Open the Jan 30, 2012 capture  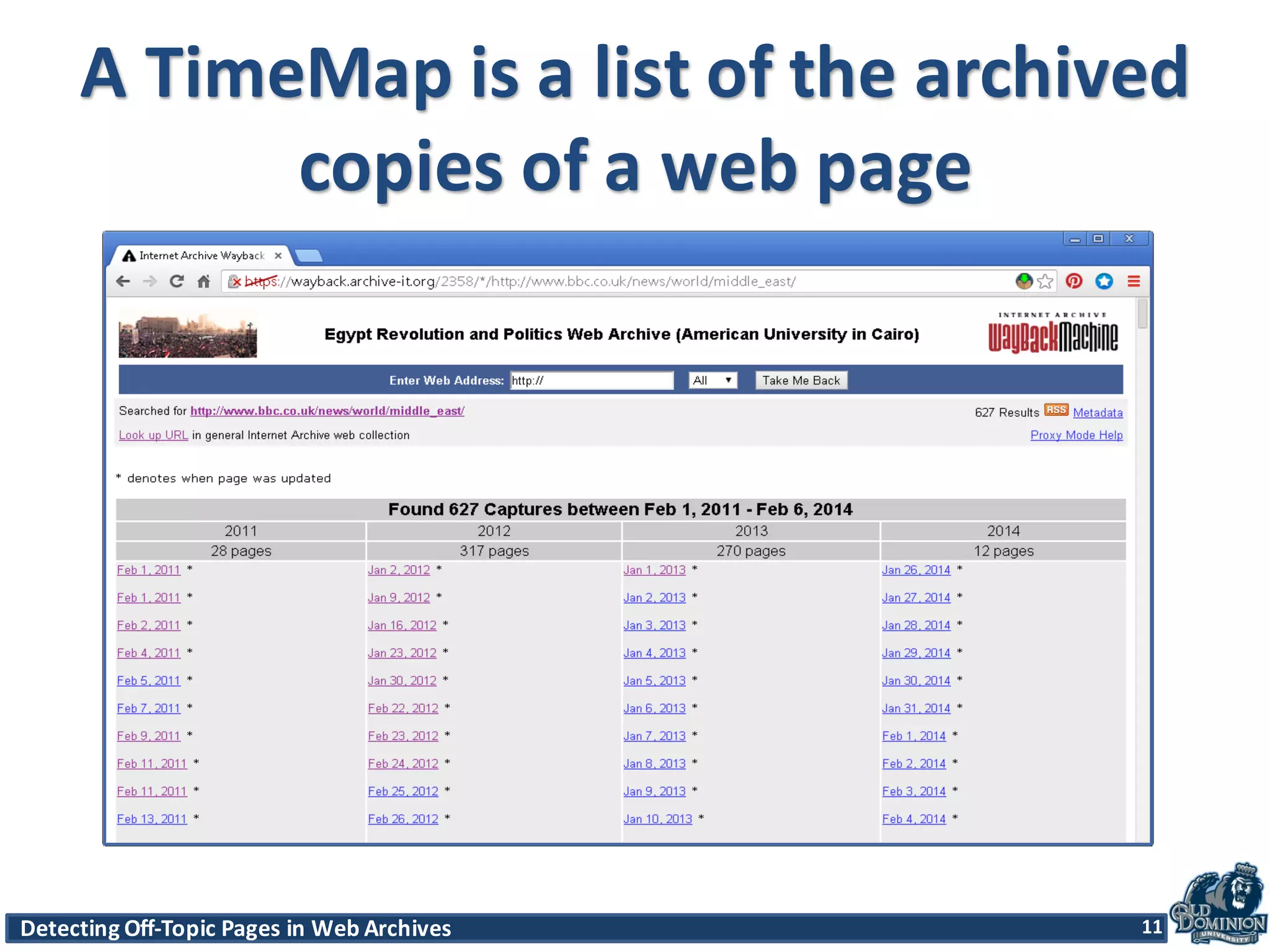[x=402, y=681]
